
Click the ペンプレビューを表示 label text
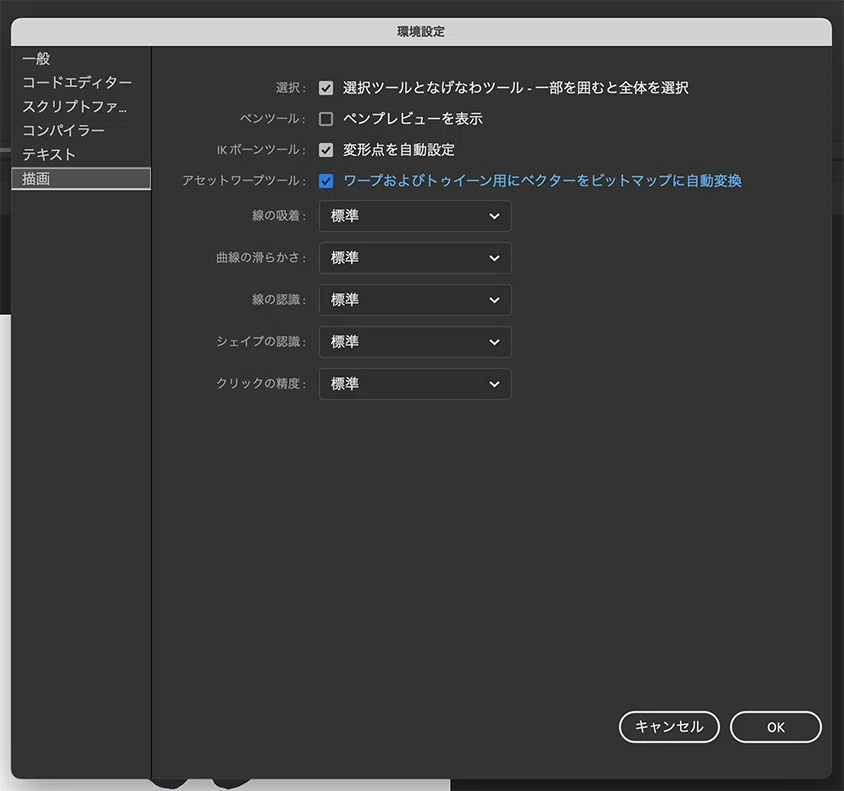pyautogui.click(x=413, y=119)
